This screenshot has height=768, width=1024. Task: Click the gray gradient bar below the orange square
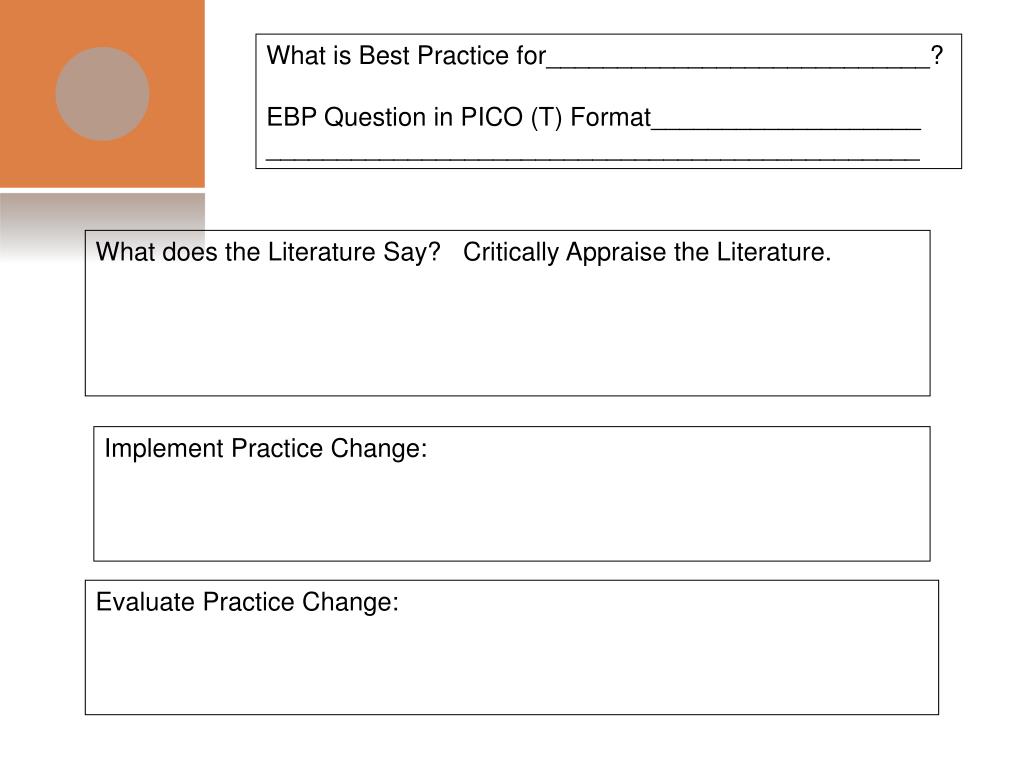102,227
